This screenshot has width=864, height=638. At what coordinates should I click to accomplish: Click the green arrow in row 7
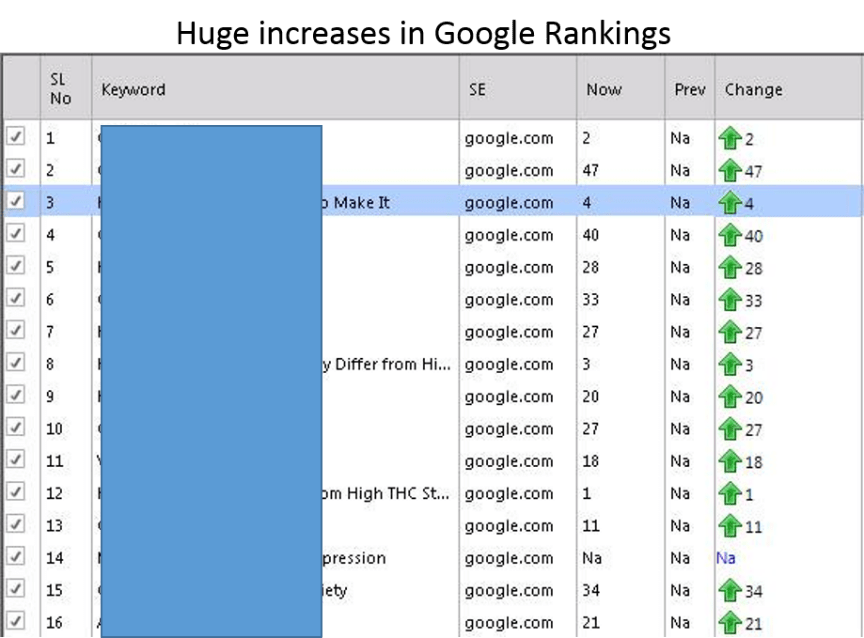click(x=730, y=332)
